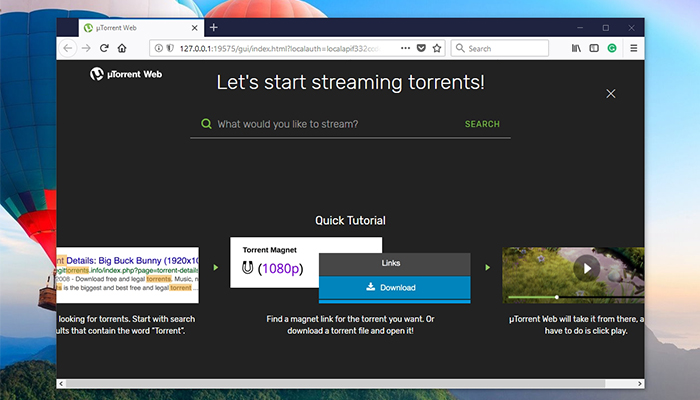Open the browser home page icon

(x=122, y=48)
